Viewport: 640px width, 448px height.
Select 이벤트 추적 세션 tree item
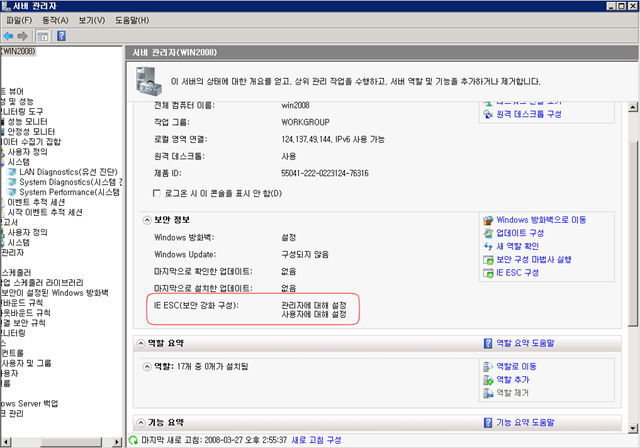click(x=36, y=202)
